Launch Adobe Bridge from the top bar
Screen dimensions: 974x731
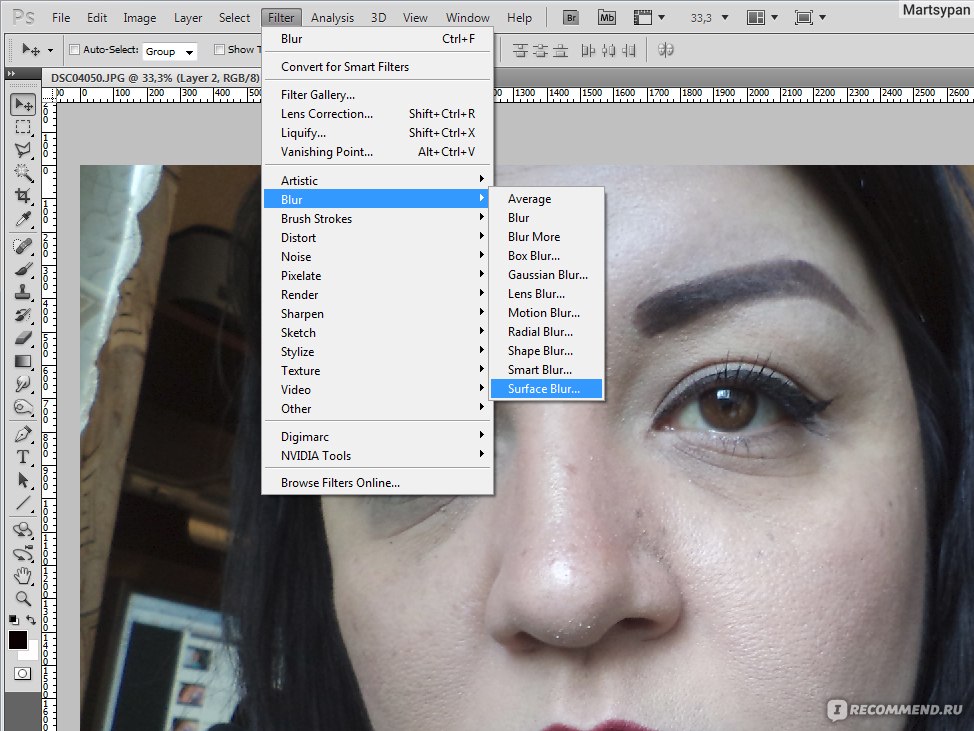[571, 17]
